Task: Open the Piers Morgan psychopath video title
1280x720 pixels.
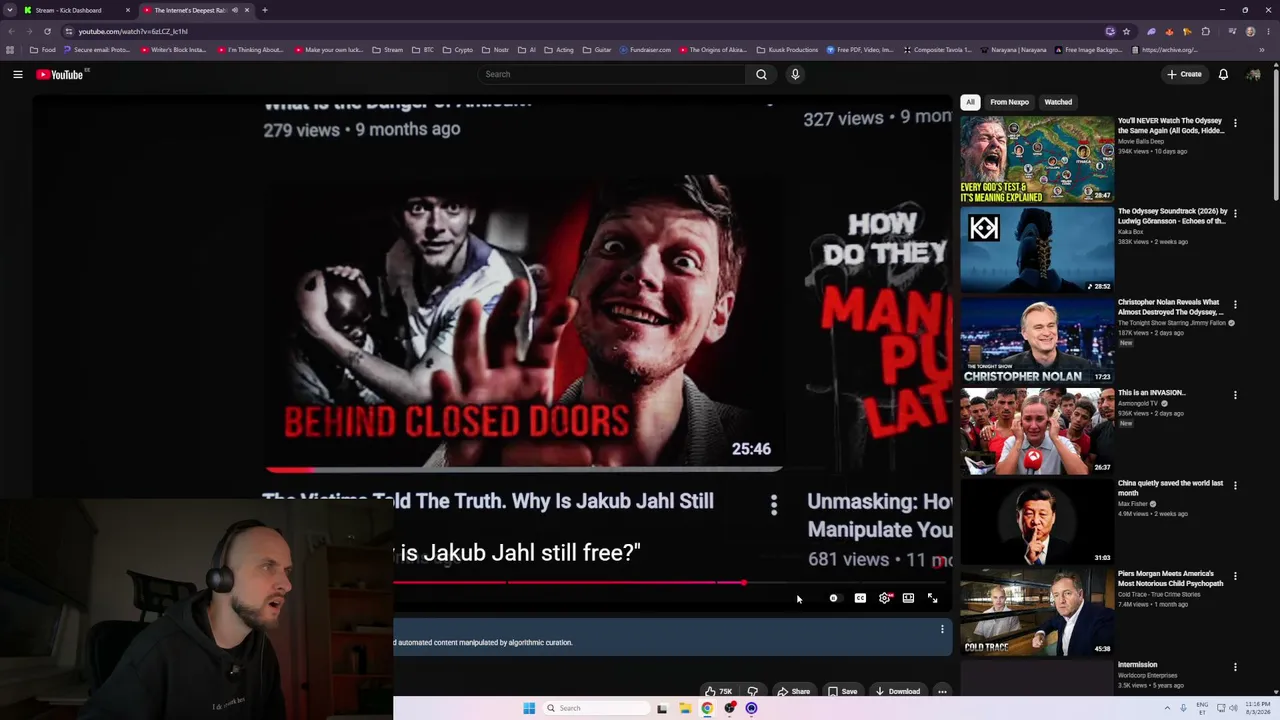Action: click(x=1170, y=579)
